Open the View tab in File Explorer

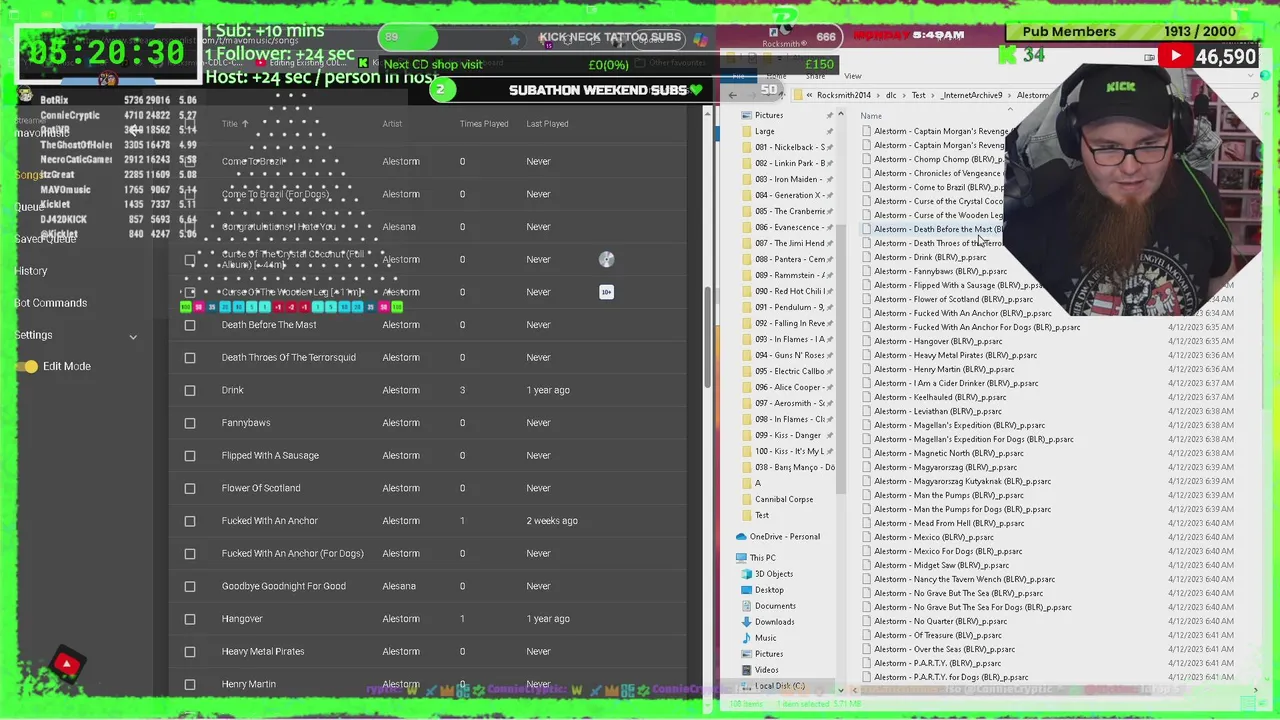[x=852, y=76]
